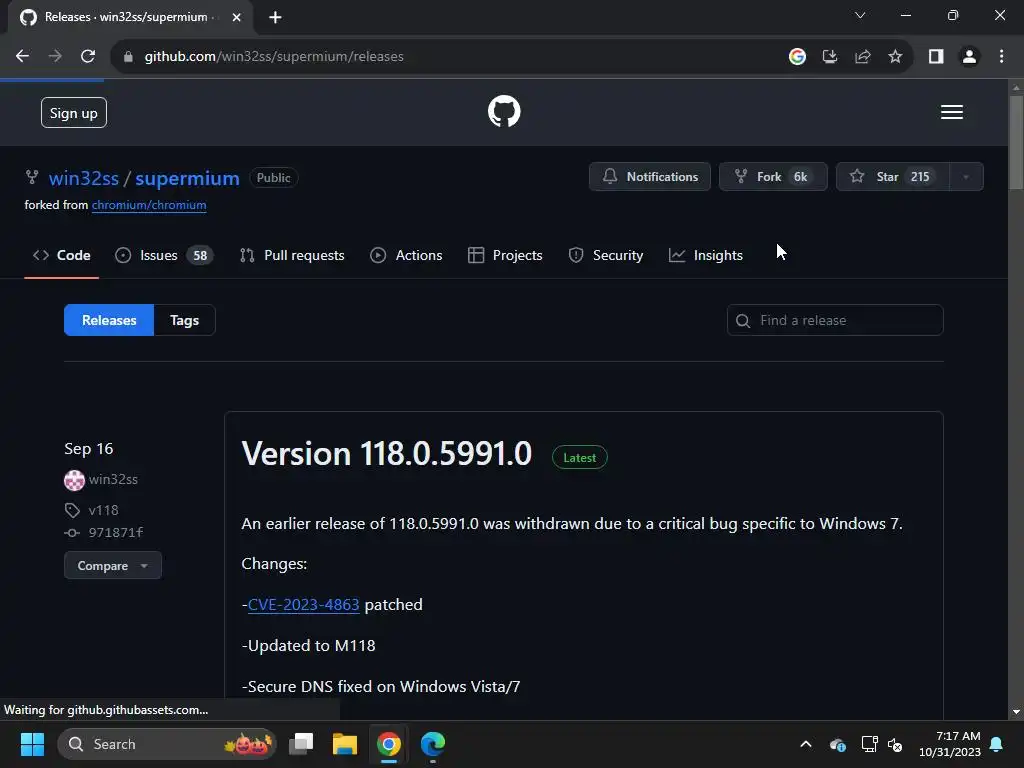Close the Releases browser tab
1024x768 pixels.
[236, 18]
